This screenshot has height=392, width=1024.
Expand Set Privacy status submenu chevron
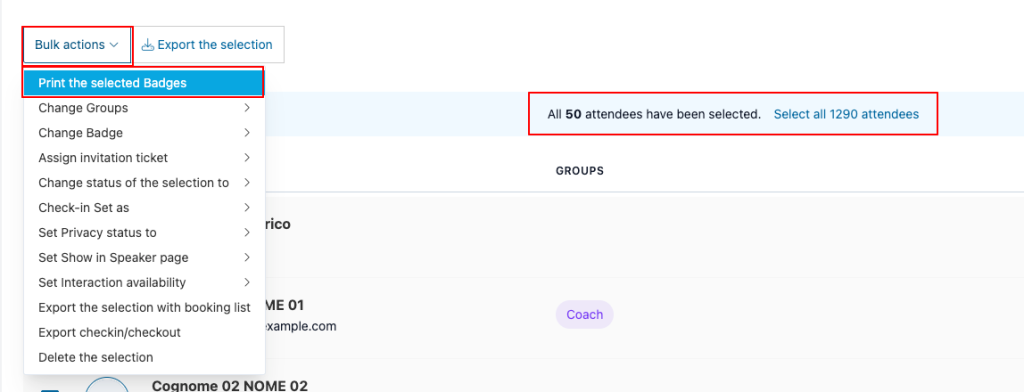(x=247, y=233)
